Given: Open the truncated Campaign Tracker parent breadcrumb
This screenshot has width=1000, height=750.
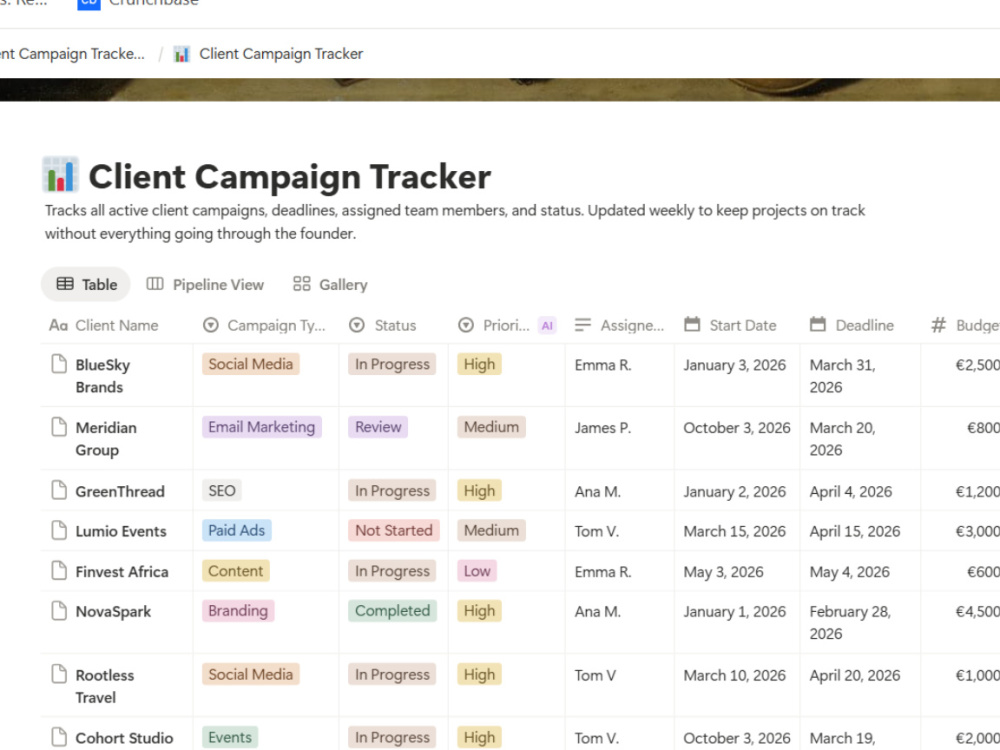Looking at the screenshot, I should tap(72, 54).
